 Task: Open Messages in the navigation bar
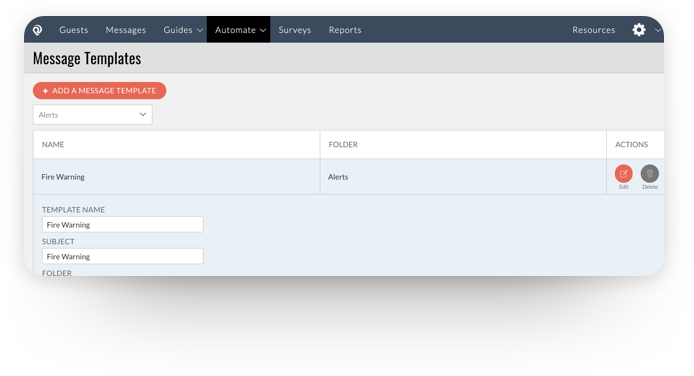pyautogui.click(x=126, y=30)
